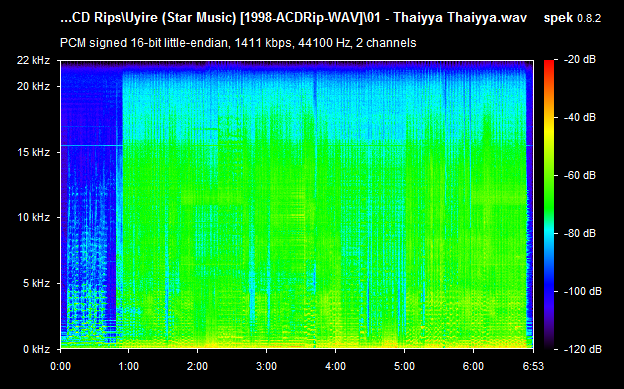Click the 5:00 time axis label

pos(404,366)
